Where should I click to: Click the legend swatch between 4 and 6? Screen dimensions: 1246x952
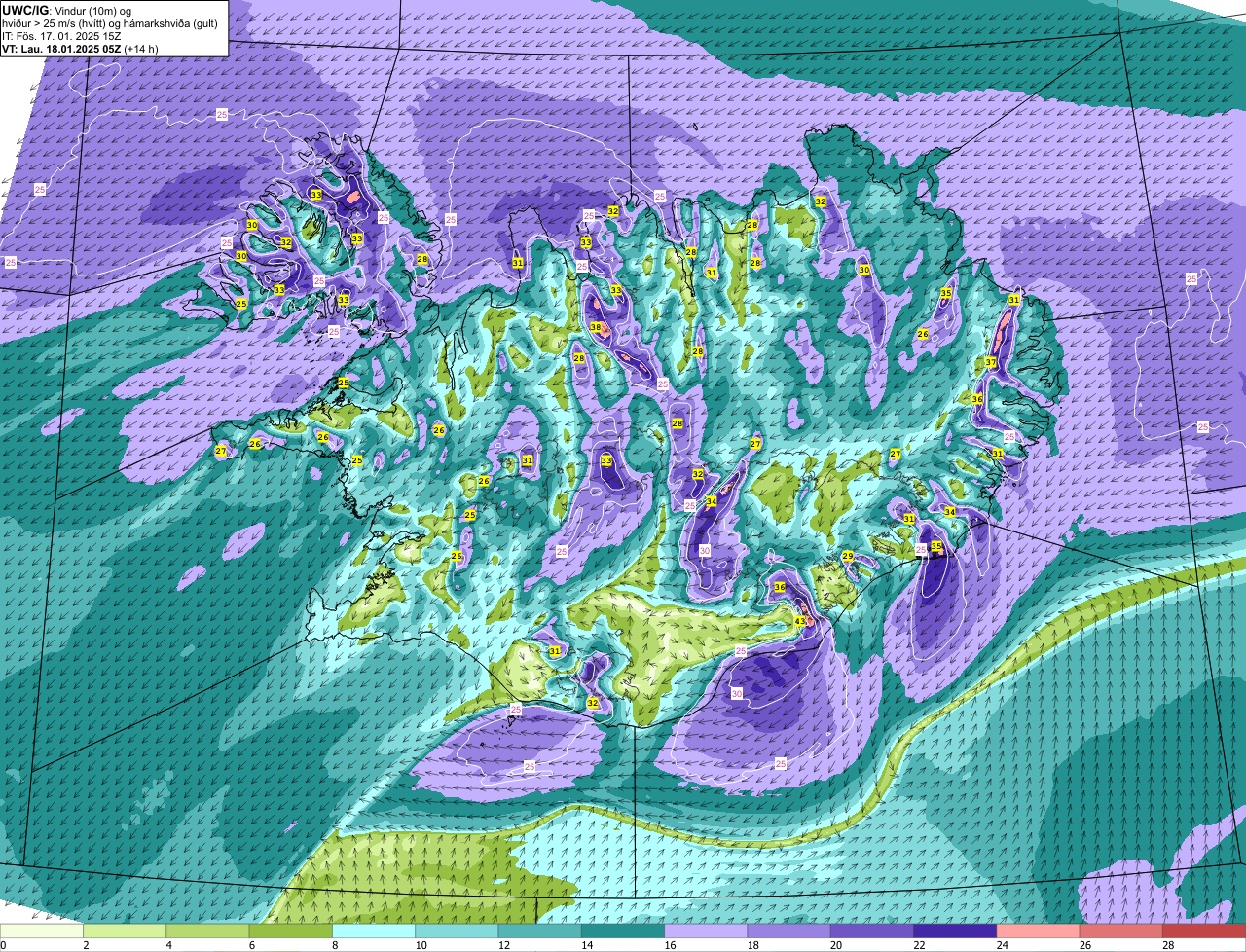coord(207,932)
